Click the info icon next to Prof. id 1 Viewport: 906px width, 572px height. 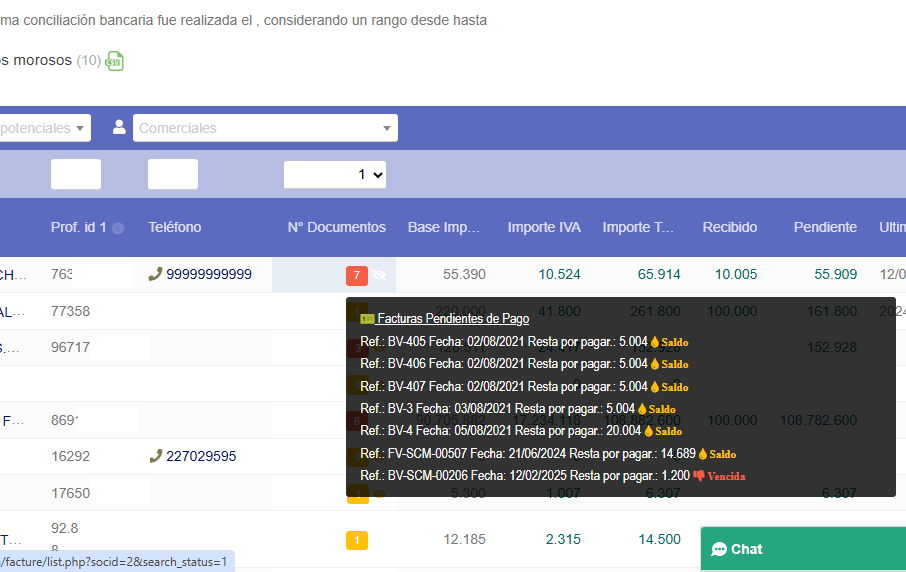pyautogui.click(x=118, y=228)
